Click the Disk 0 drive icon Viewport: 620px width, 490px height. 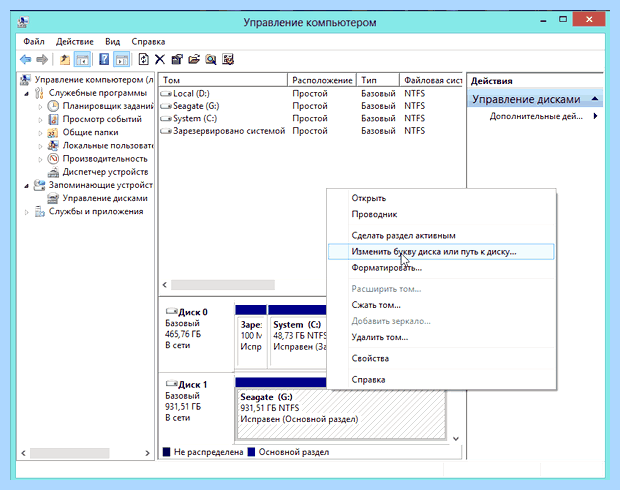point(172,311)
